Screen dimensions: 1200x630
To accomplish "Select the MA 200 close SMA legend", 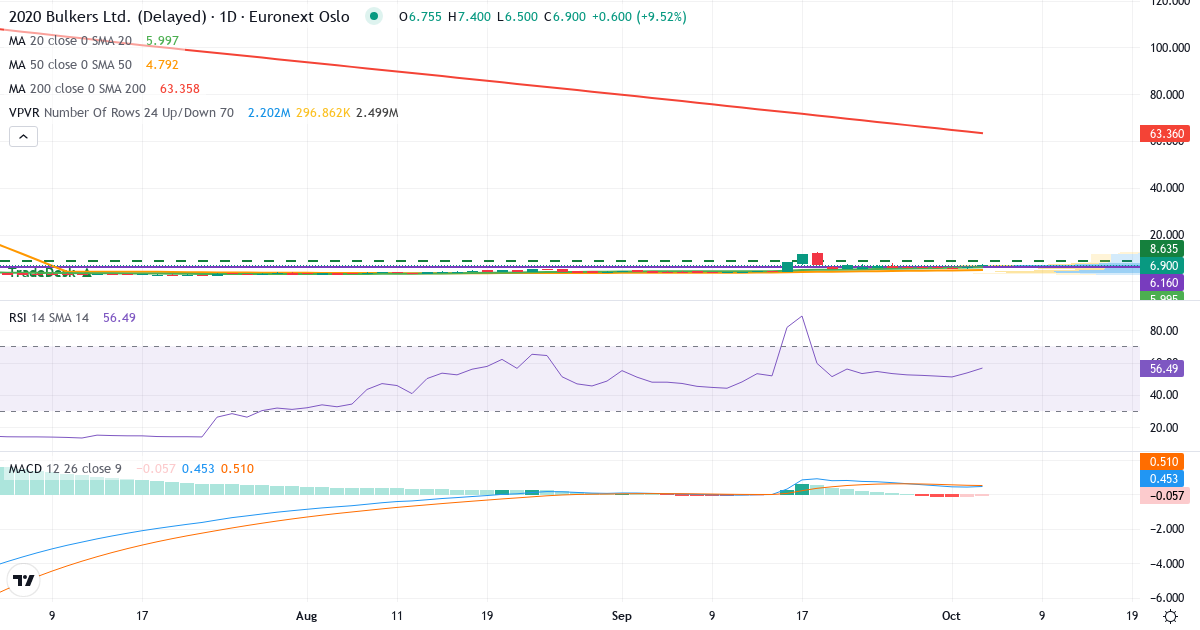I will pos(77,89).
